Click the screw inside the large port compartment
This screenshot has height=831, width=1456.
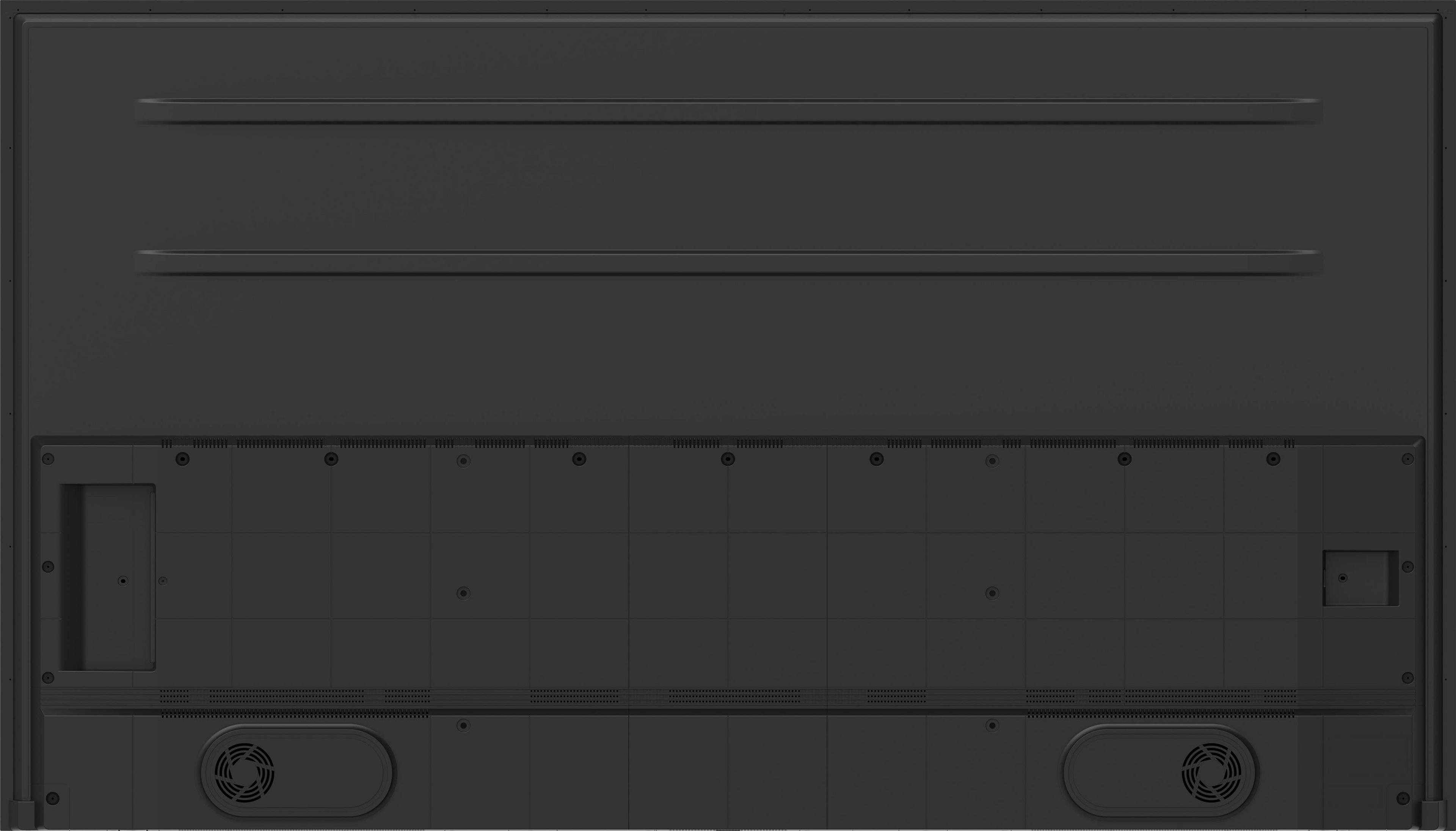tap(123, 581)
